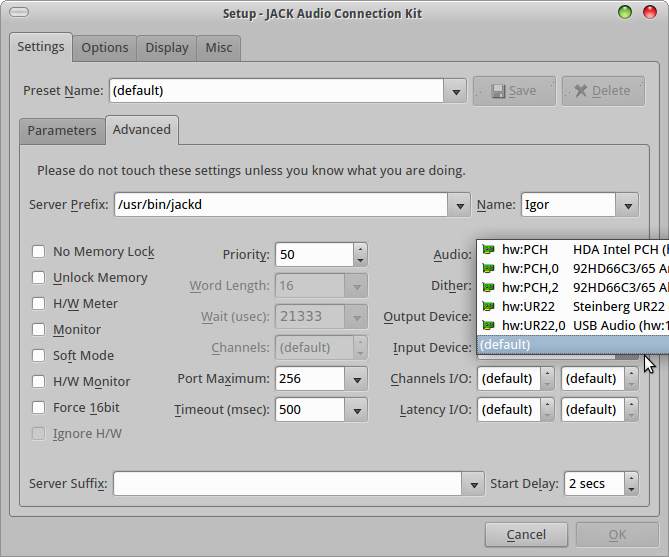Toggle the H/W Monitor checkbox

[x=38, y=381]
